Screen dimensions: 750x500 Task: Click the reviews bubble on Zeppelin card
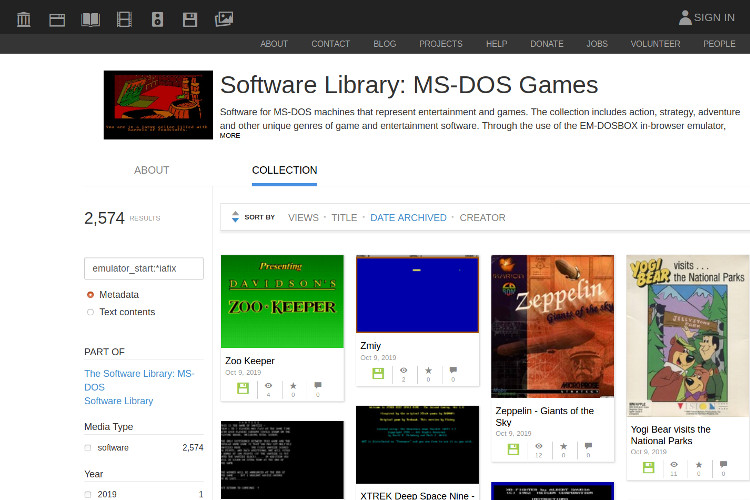pyautogui.click(x=588, y=446)
